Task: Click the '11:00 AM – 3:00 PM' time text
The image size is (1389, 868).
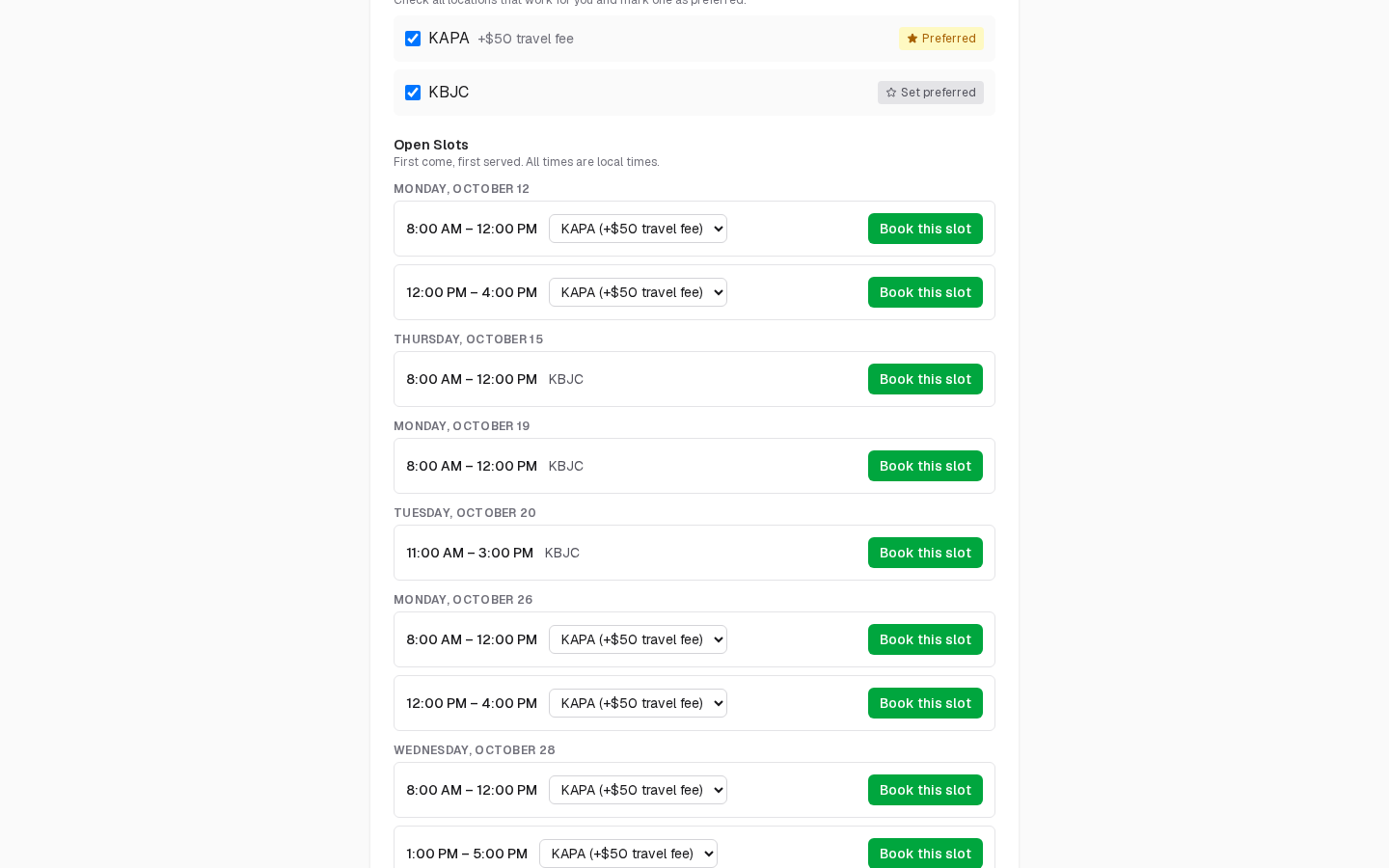Action: [470, 553]
